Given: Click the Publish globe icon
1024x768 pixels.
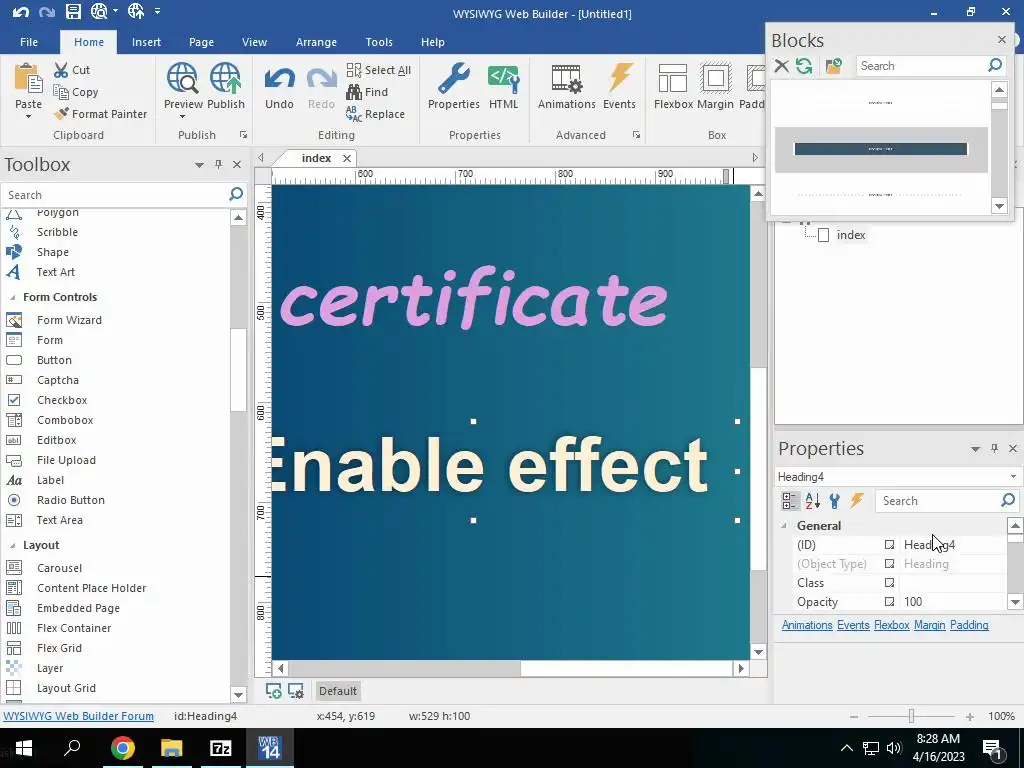Looking at the screenshot, I should 226,79.
